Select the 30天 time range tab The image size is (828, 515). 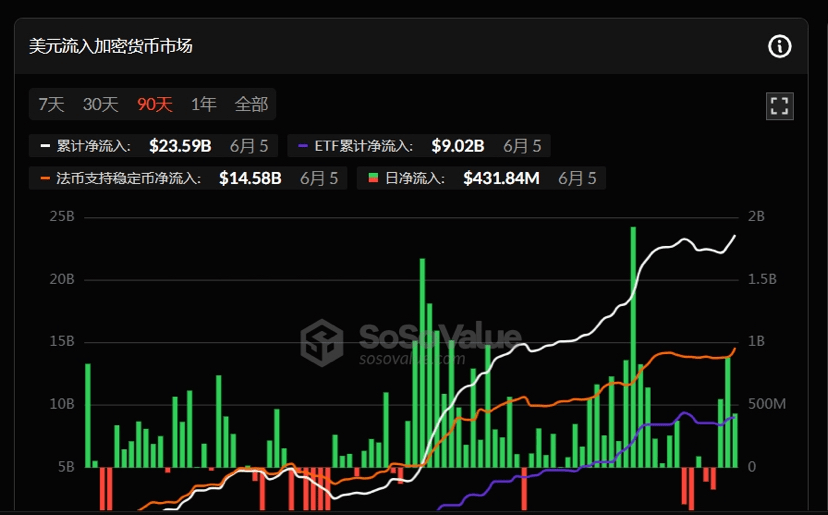[100, 104]
